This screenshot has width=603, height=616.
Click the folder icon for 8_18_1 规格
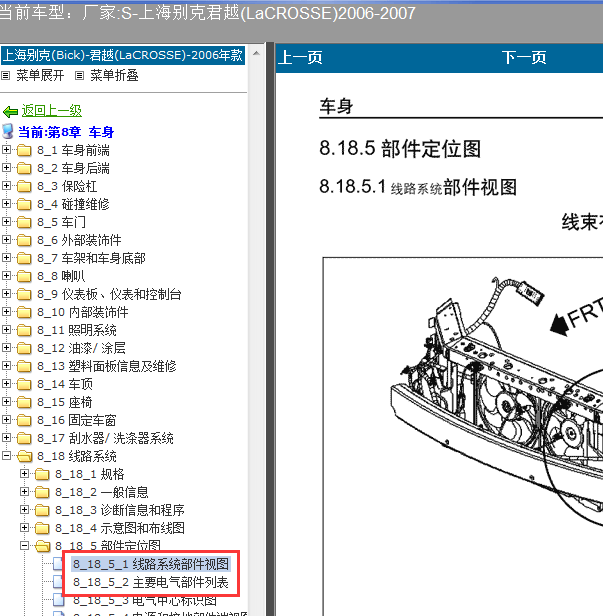point(42,474)
